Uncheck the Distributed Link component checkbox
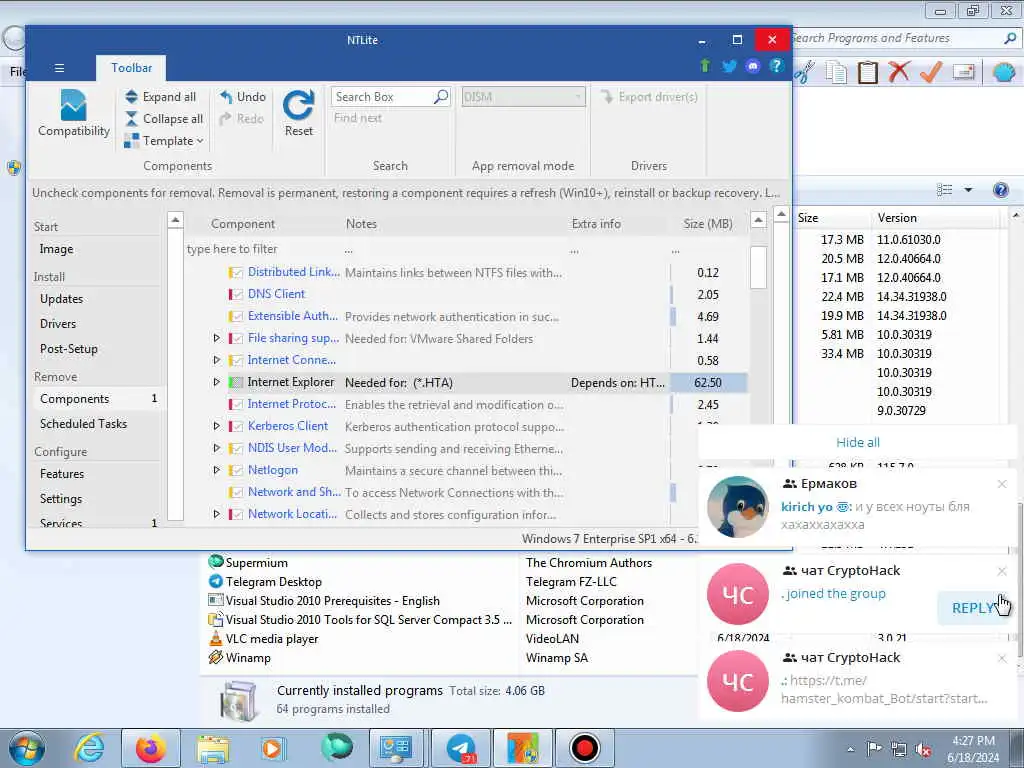 236,272
